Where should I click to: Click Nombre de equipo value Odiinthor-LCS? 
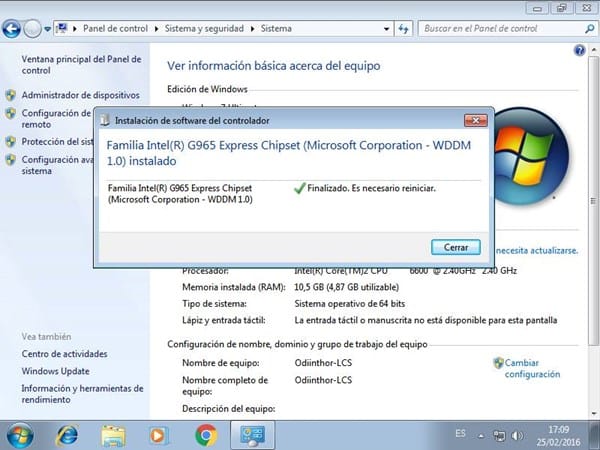pos(323,363)
